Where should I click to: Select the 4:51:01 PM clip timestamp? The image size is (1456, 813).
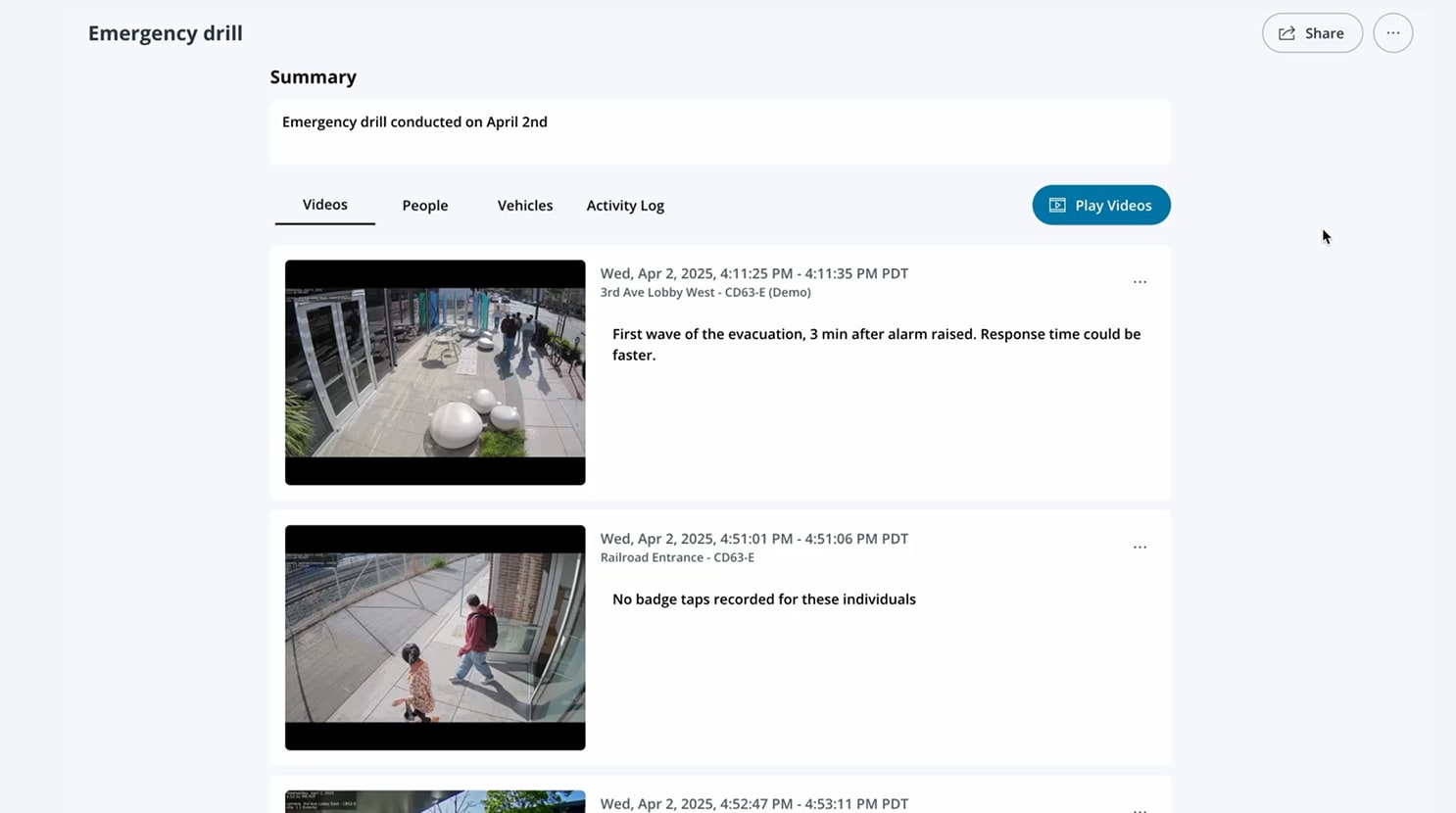[754, 539]
